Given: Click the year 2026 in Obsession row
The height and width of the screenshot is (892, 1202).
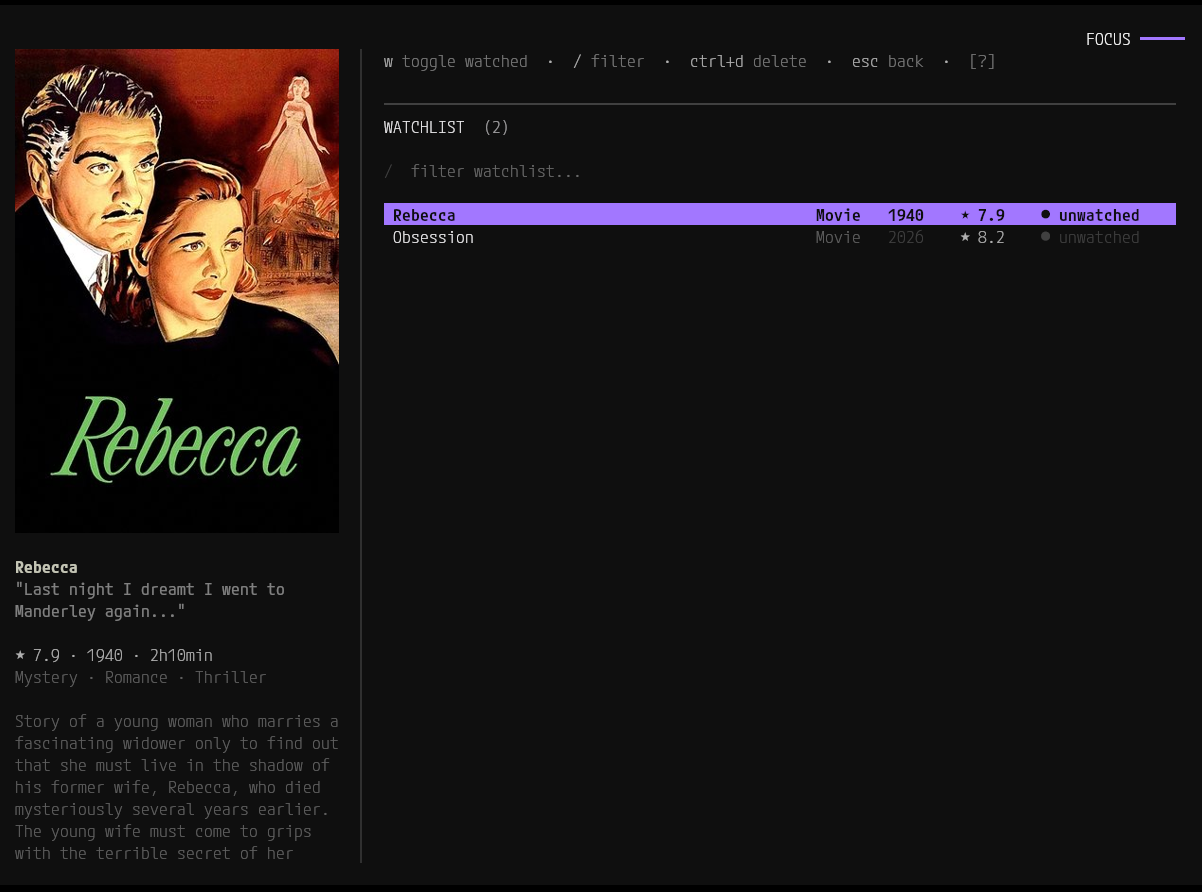Looking at the screenshot, I should tap(906, 237).
